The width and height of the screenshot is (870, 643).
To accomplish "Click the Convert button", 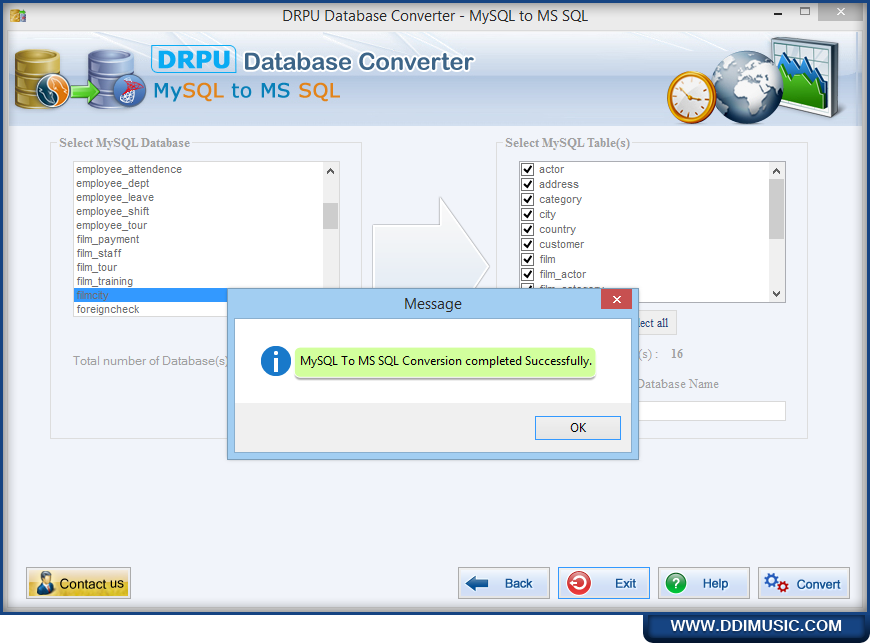I will [803, 583].
